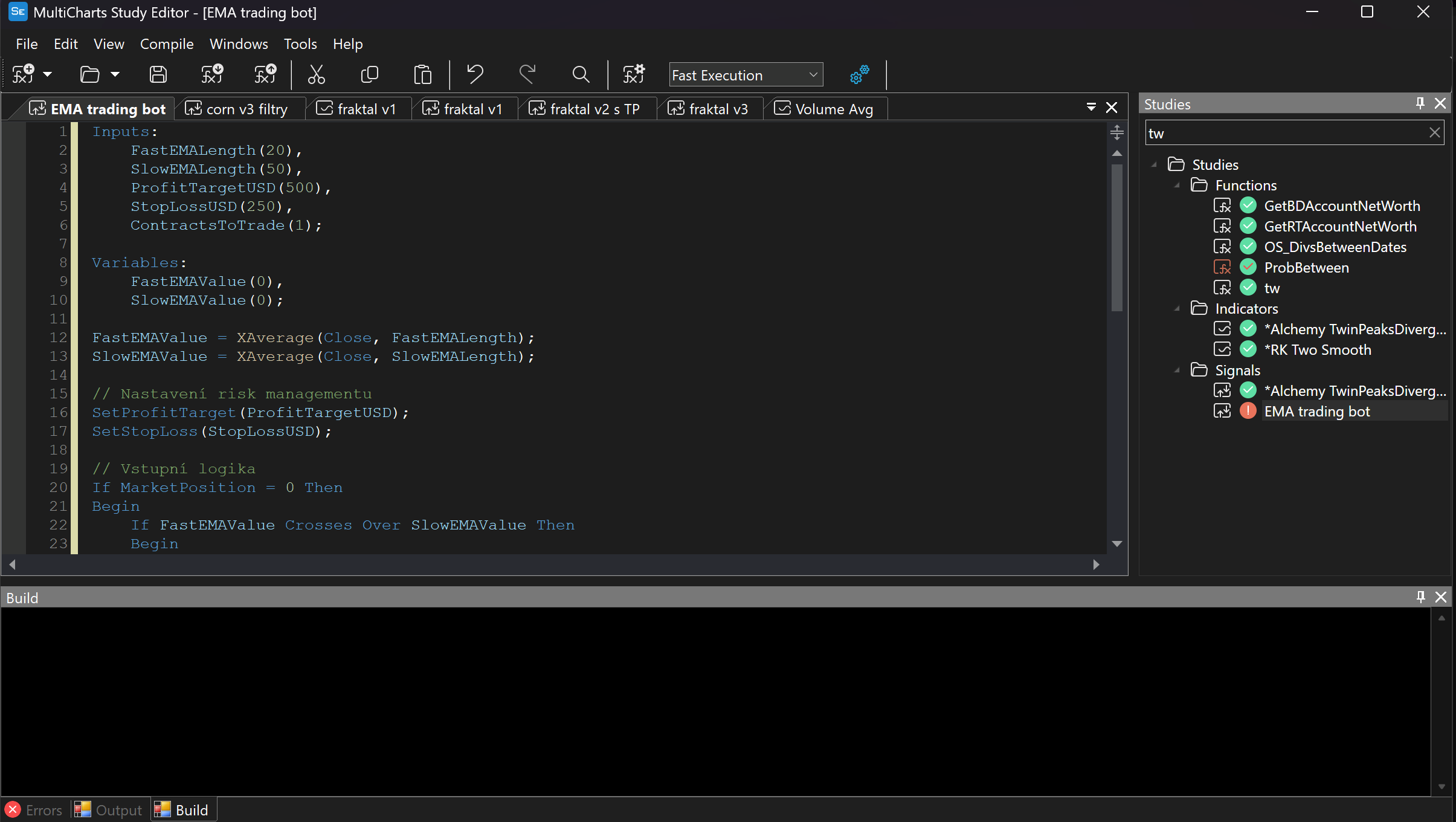
Task: Click the editor split view handle
Action: tap(1116, 132)
